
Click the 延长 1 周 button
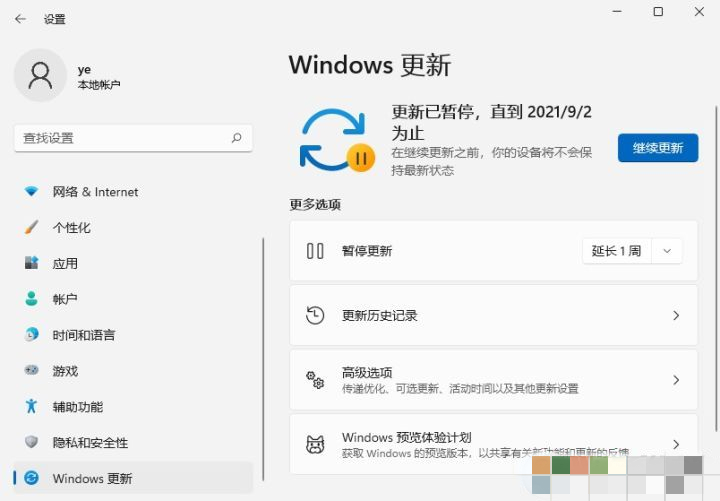(616, 251)
